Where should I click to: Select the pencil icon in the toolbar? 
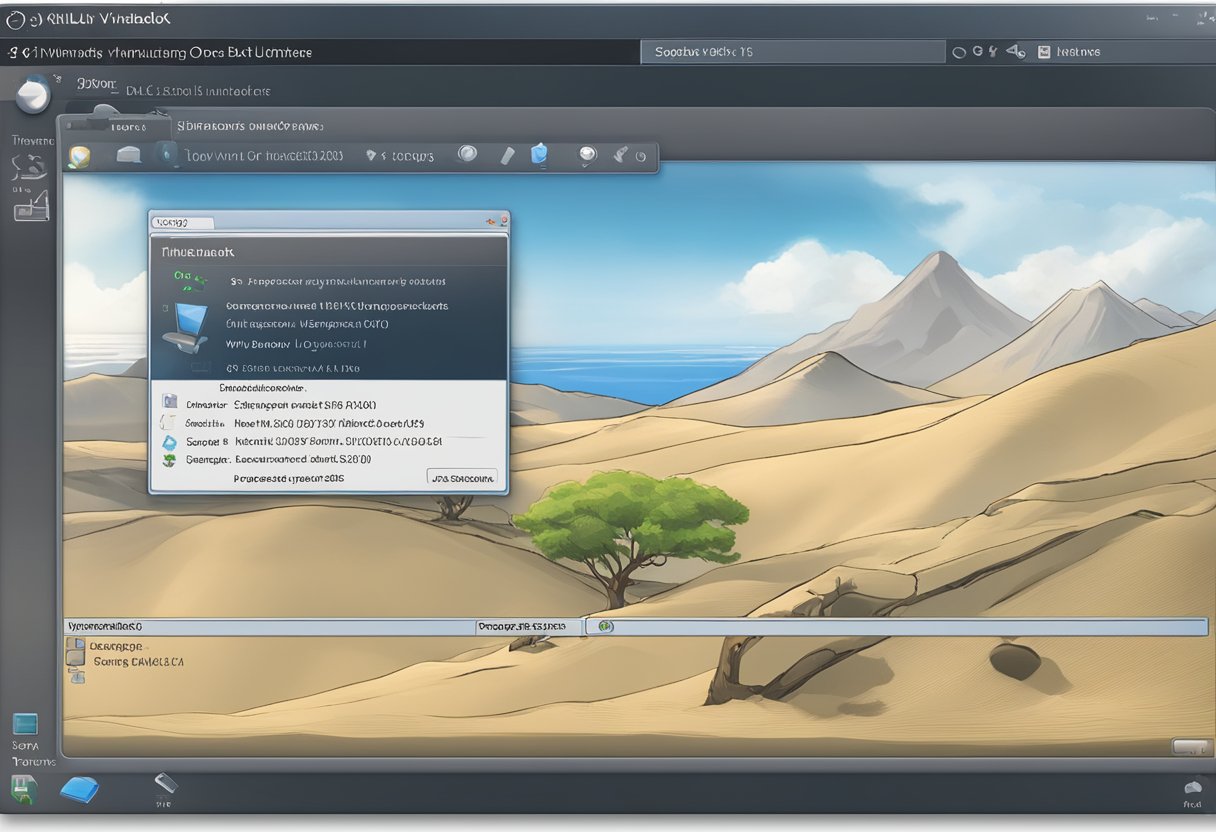pos(507,155)
